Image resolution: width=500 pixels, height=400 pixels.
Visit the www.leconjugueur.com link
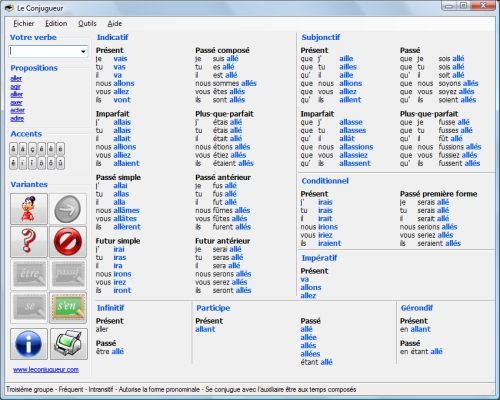click(x=46, y=369)
